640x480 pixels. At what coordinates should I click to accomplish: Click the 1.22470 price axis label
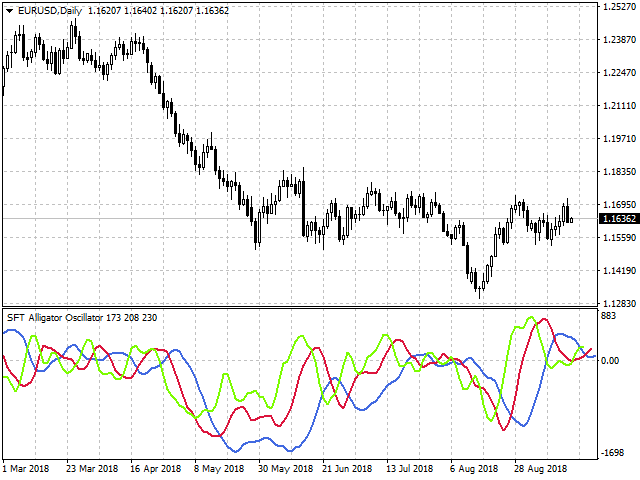[619, 73]
